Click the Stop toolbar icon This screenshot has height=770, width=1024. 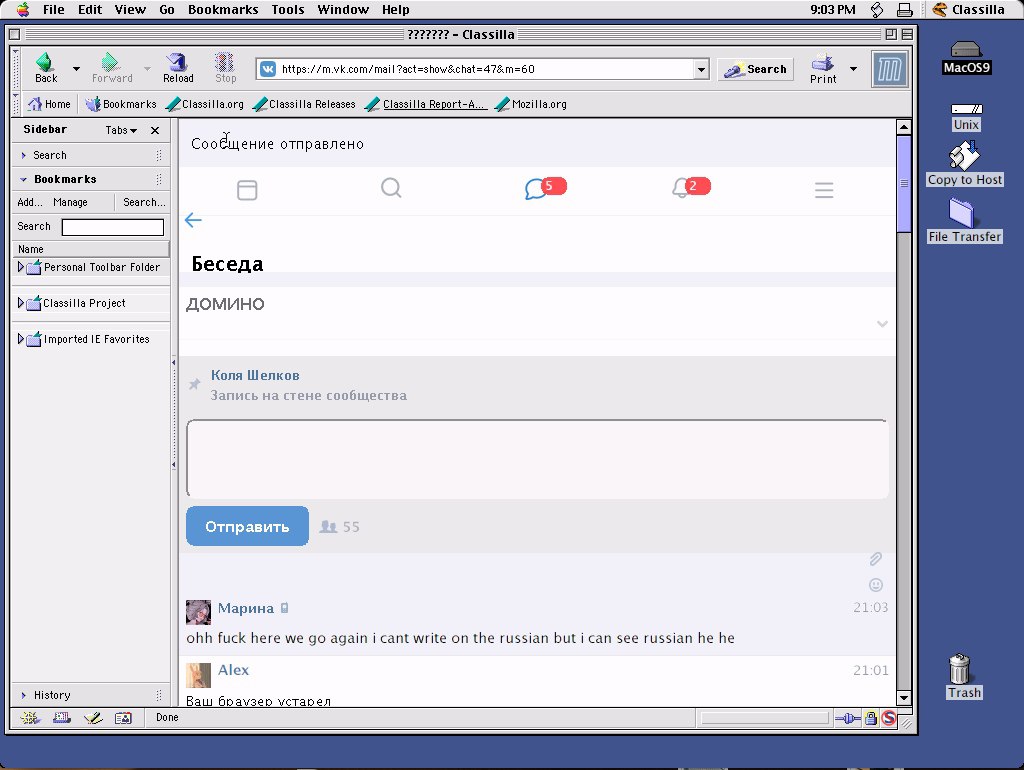point(225,68)
